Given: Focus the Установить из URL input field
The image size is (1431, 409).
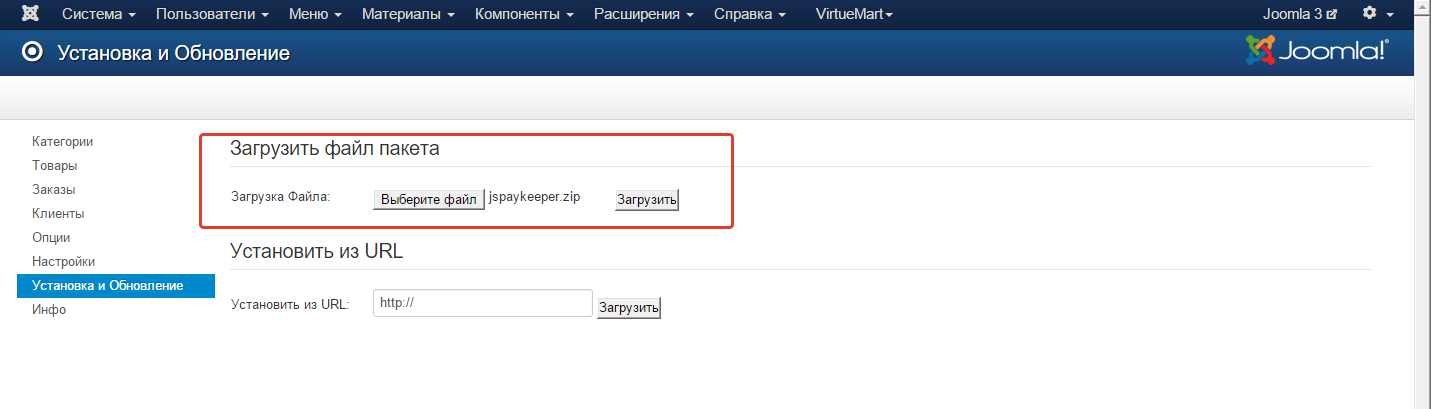Looking at the screenshot, I should (483, 303).
